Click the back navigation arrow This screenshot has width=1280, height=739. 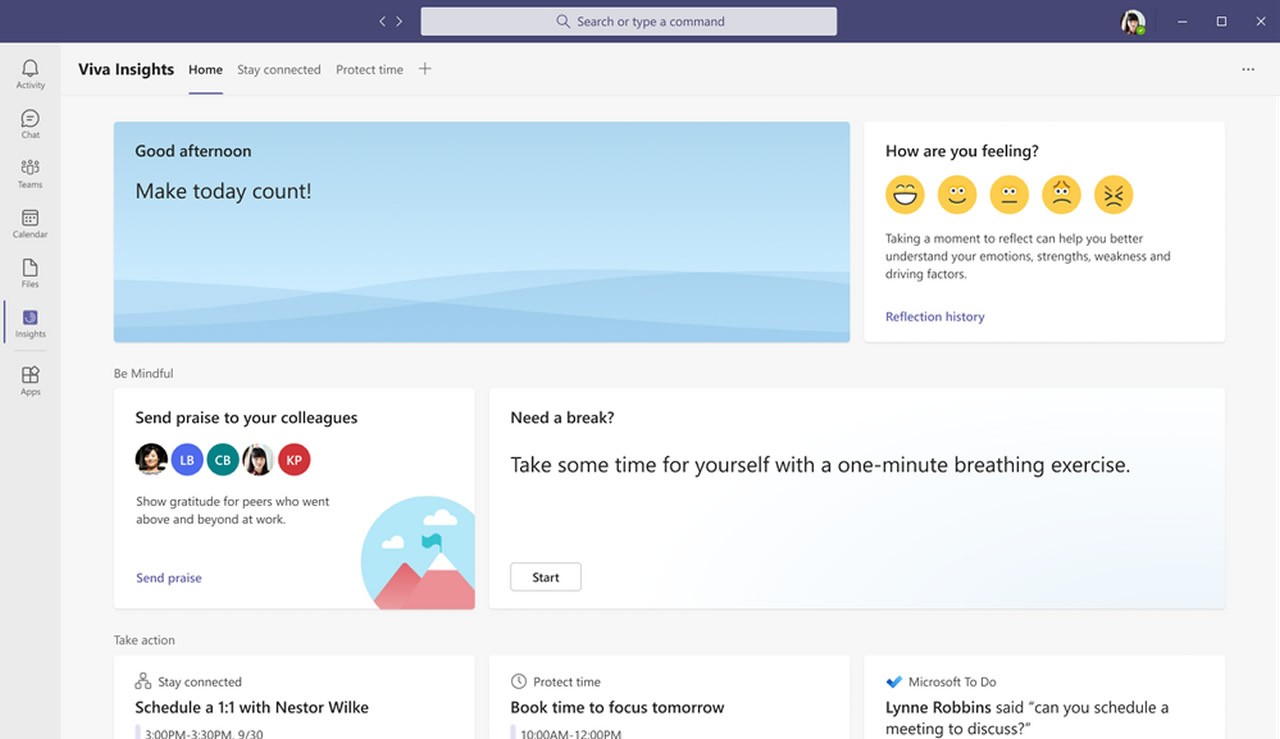[381, 19]
